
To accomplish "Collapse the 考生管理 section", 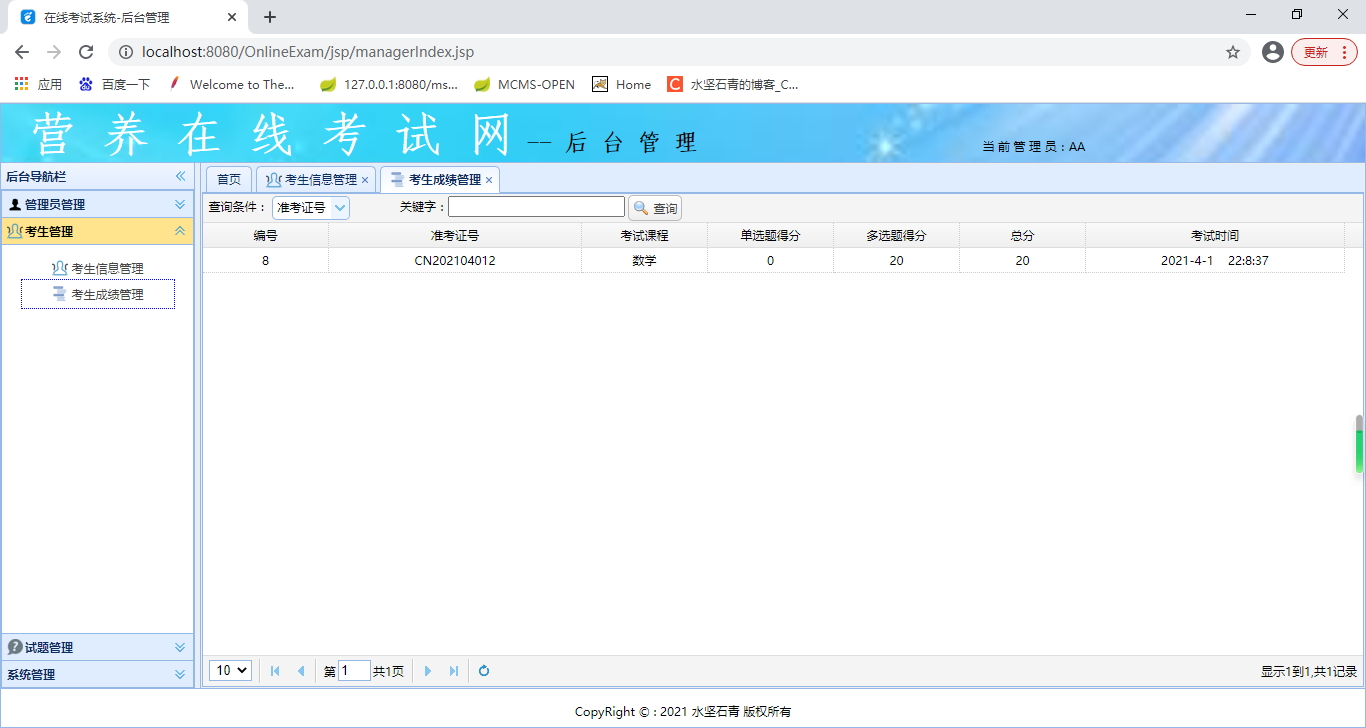I will pyautogui.click(x=181, y=230).
